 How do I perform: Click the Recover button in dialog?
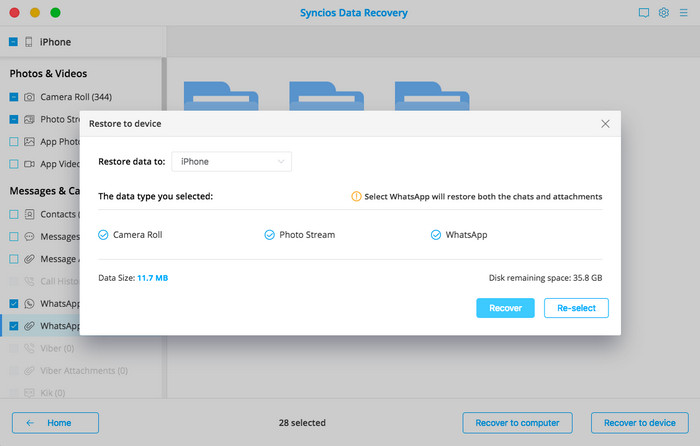(505, 308)
